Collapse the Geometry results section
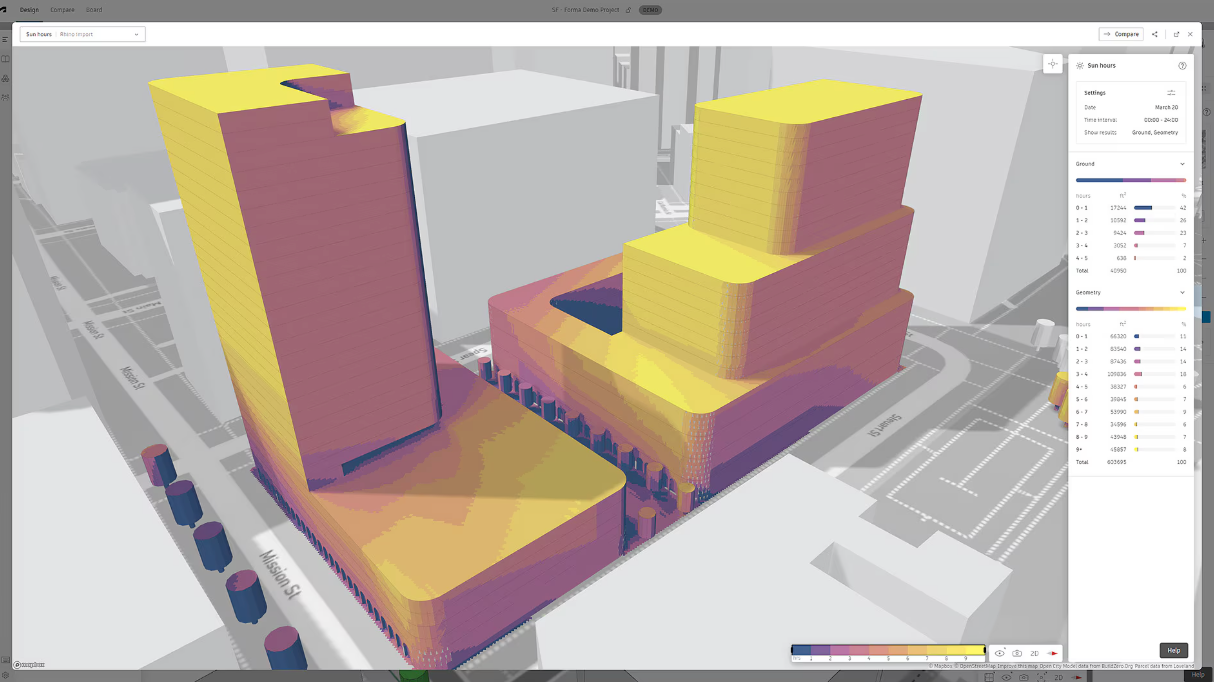This screenshot has height=682, width=1214. pyautogui.click(x=1182, y=293)
